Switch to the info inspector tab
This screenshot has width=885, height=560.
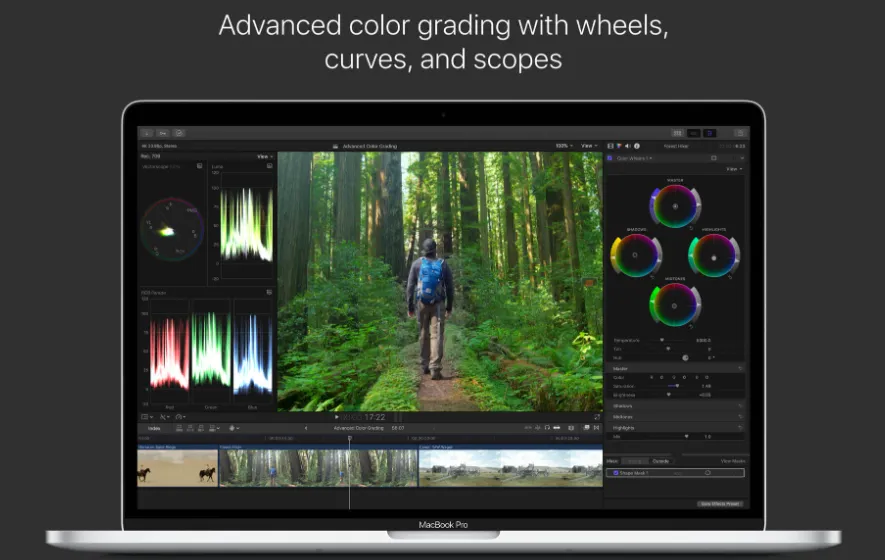pos(637,146)
